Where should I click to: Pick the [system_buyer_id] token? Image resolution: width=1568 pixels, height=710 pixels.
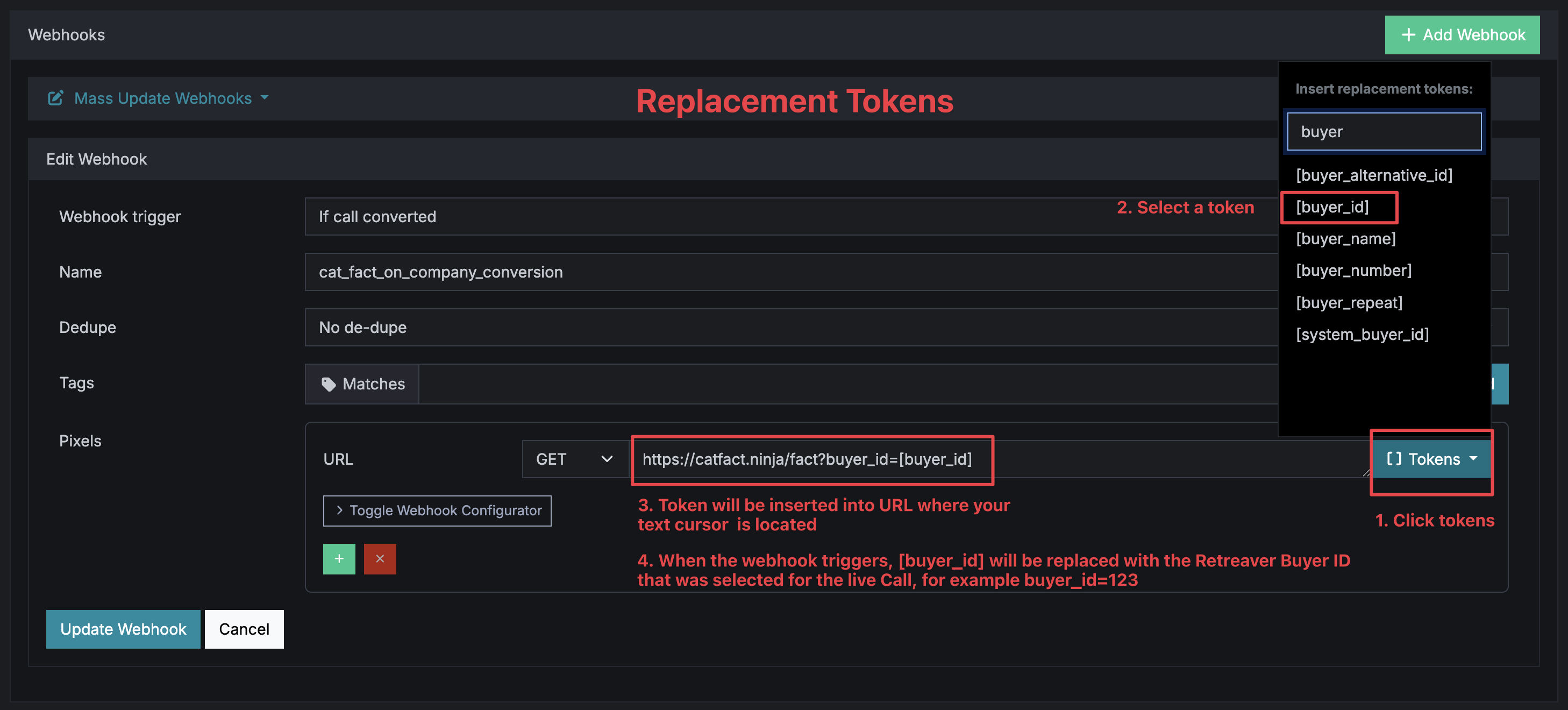pyautogui.click(x=1362, y=335)
